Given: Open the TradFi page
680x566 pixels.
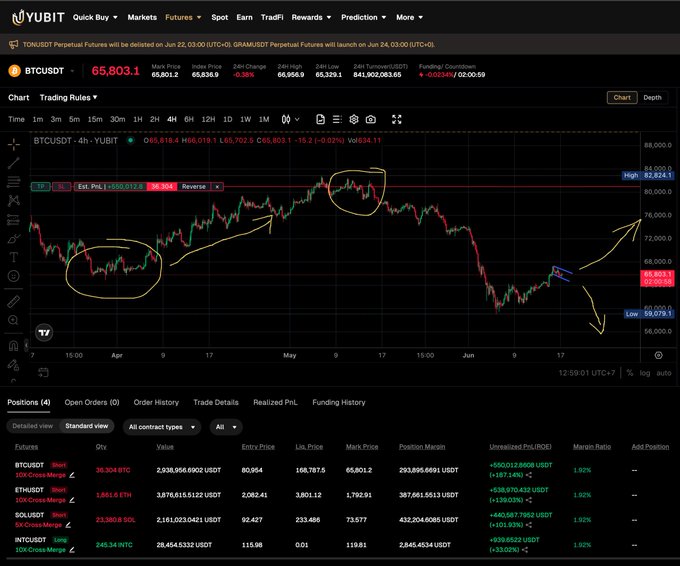Looking at the screenshot, I should coord(272,17).
